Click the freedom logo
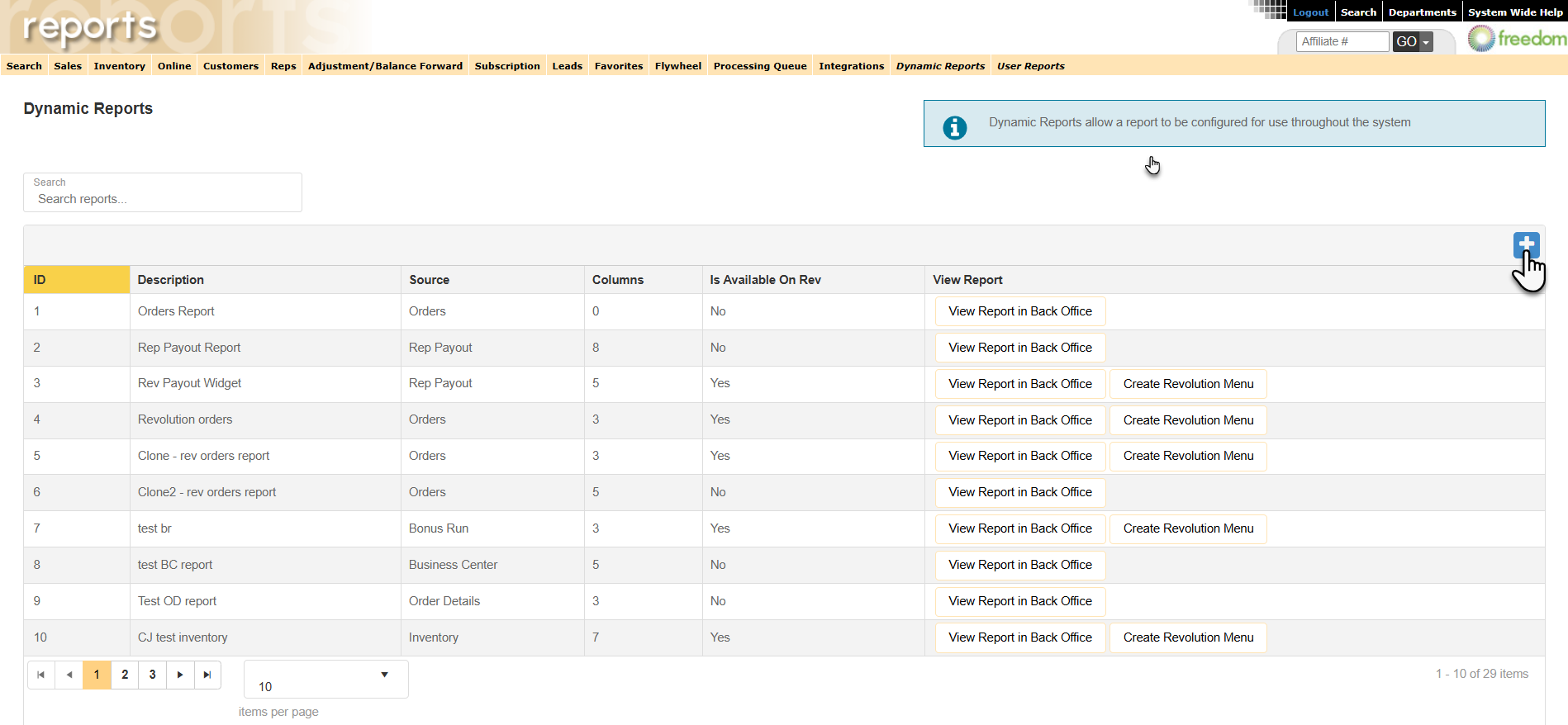This screenshot has width=1568, height=725. click(1517, 39)
